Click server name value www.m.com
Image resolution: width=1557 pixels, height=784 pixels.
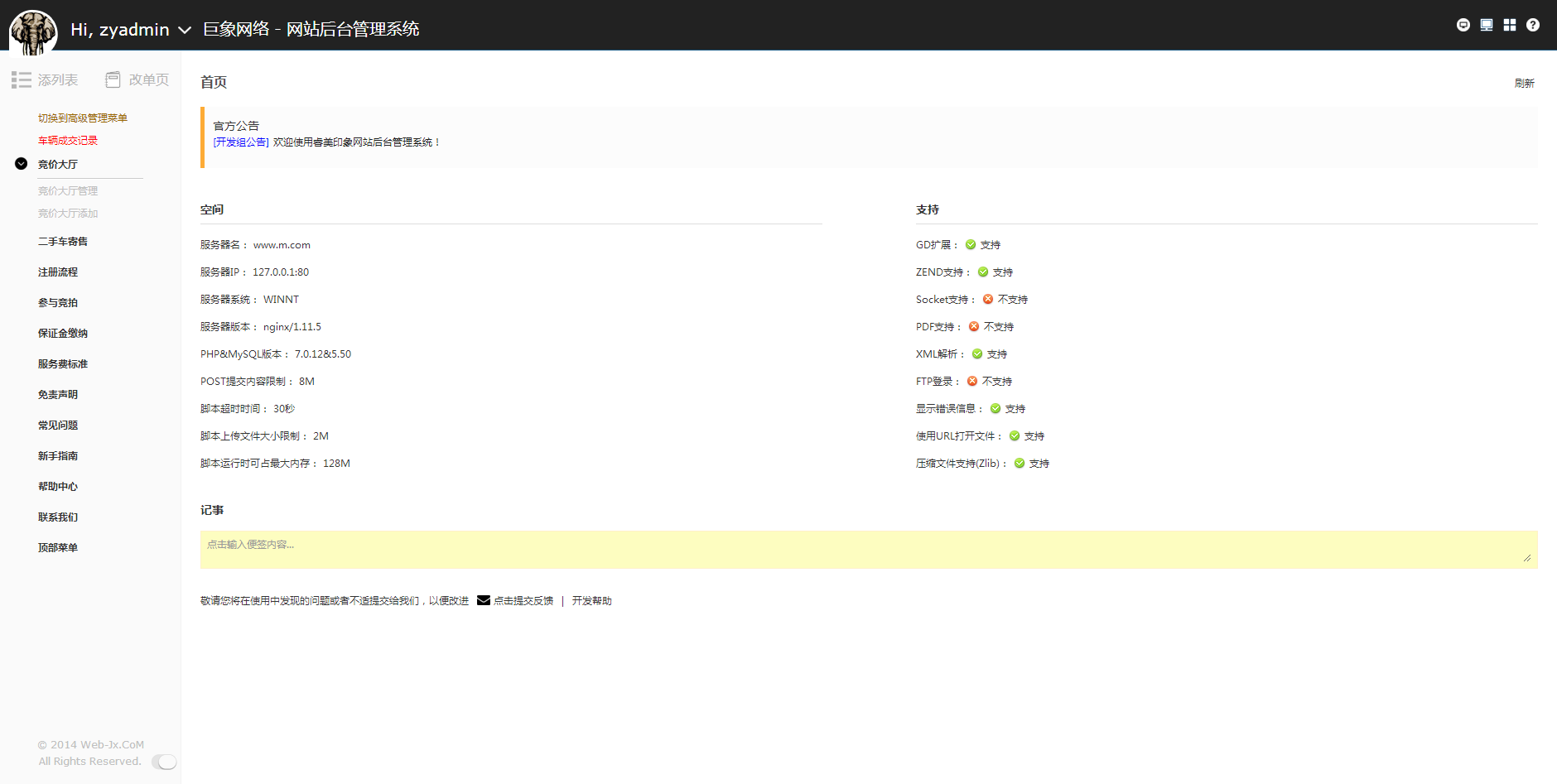point(282,245)
